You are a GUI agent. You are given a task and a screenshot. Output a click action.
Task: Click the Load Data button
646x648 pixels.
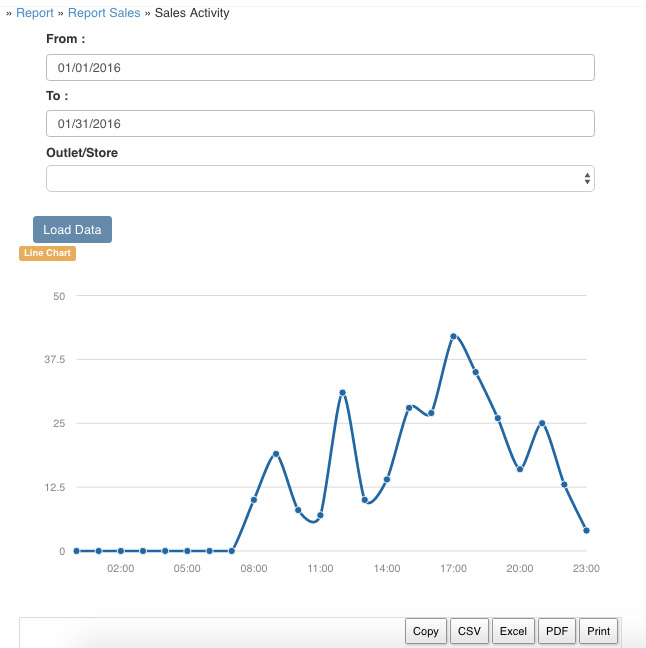click(x=72, y=229)
